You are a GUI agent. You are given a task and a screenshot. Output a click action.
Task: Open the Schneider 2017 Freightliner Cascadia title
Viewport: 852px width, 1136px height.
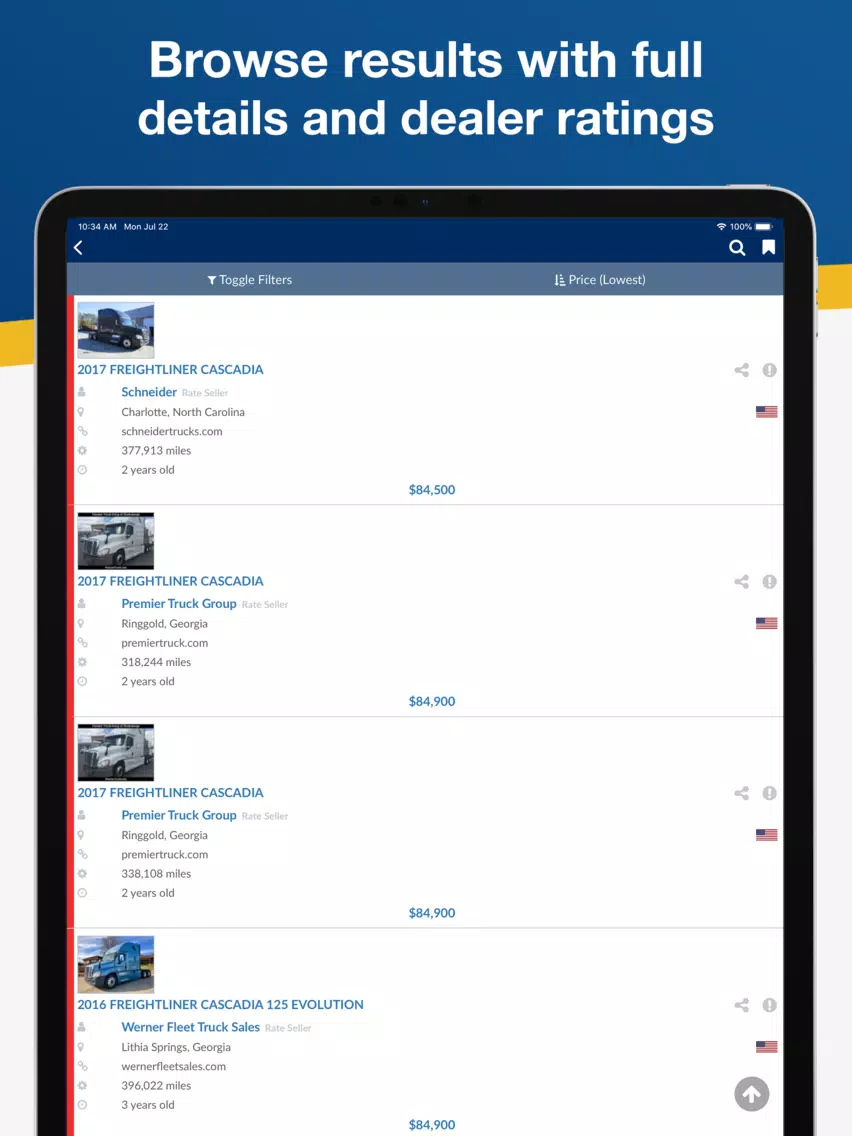[x=170, y=369]
